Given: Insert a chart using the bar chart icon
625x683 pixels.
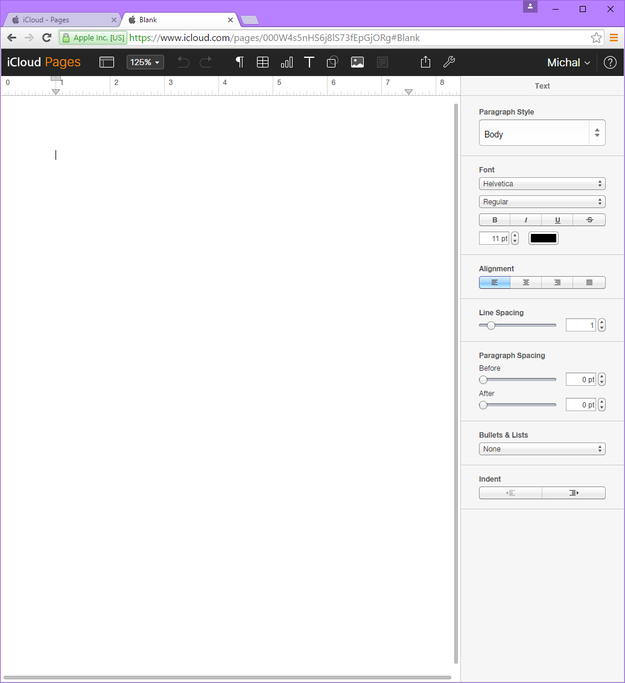Looking at the screenshot, I should click(287, 62).
